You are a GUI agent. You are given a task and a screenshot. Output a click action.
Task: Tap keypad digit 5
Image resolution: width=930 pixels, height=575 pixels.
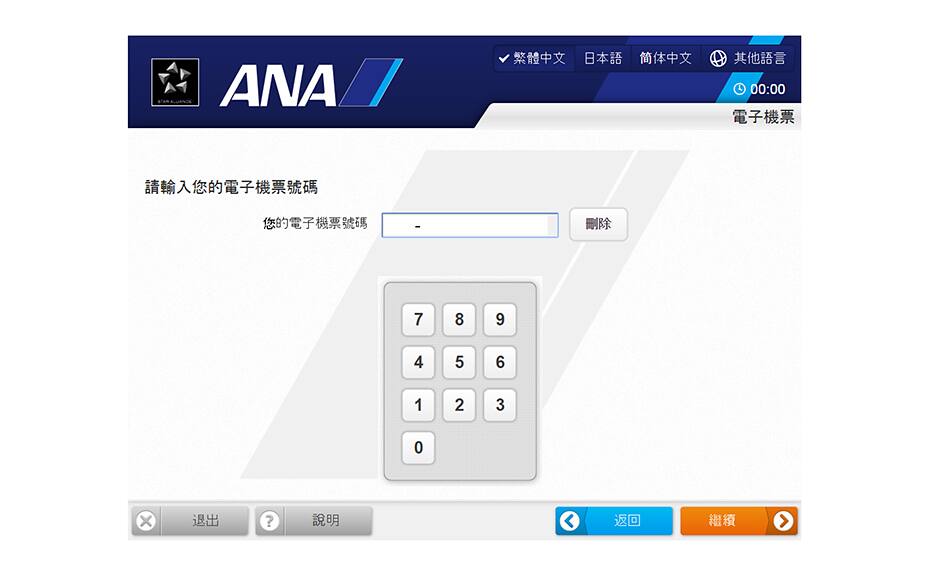459,362
